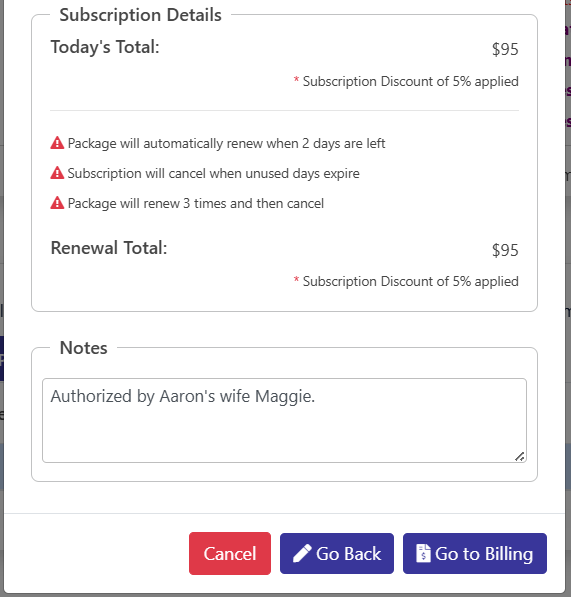Image resolution: width=571 pixels, height=597 pixels.
Task: Click the warning icon beside subscription cancel message
Action: [x=57, y=173]
